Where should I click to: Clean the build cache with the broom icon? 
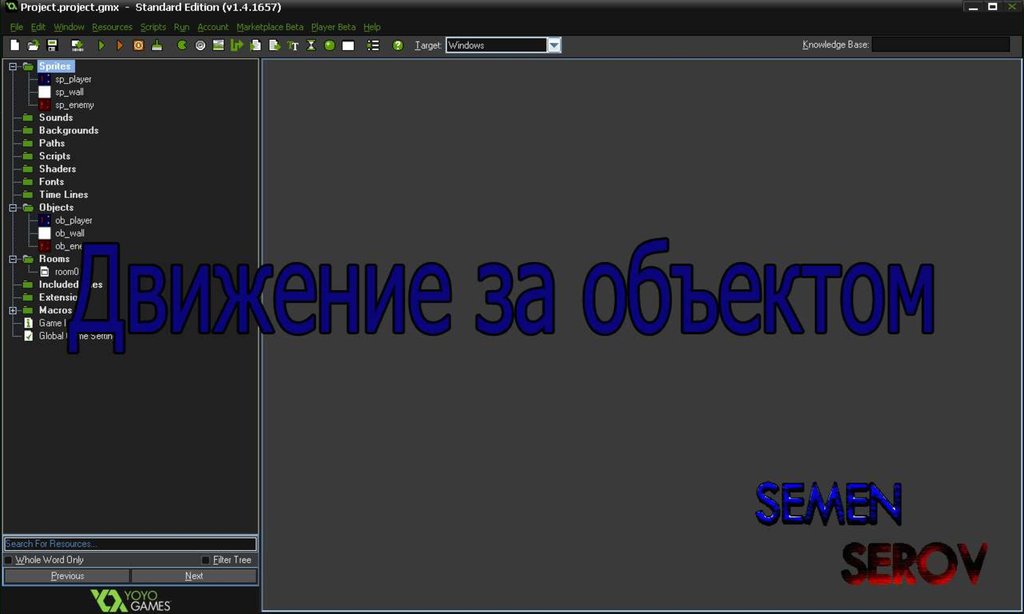157,45
